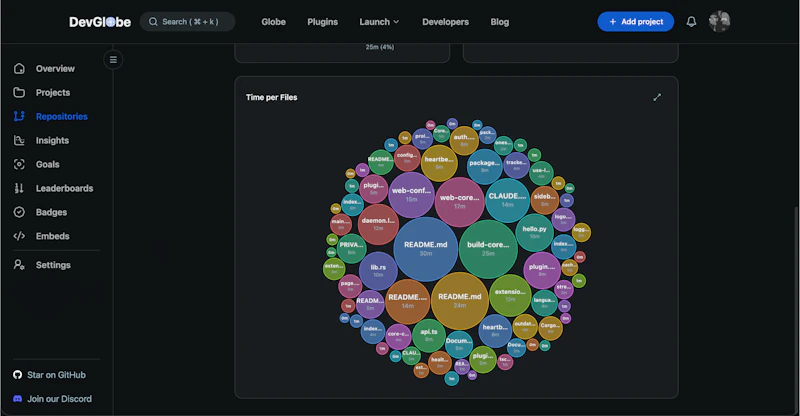This screenshot has width=800, height=416.
Task: Select the outdat bubble
Action: tap(524, 327)
